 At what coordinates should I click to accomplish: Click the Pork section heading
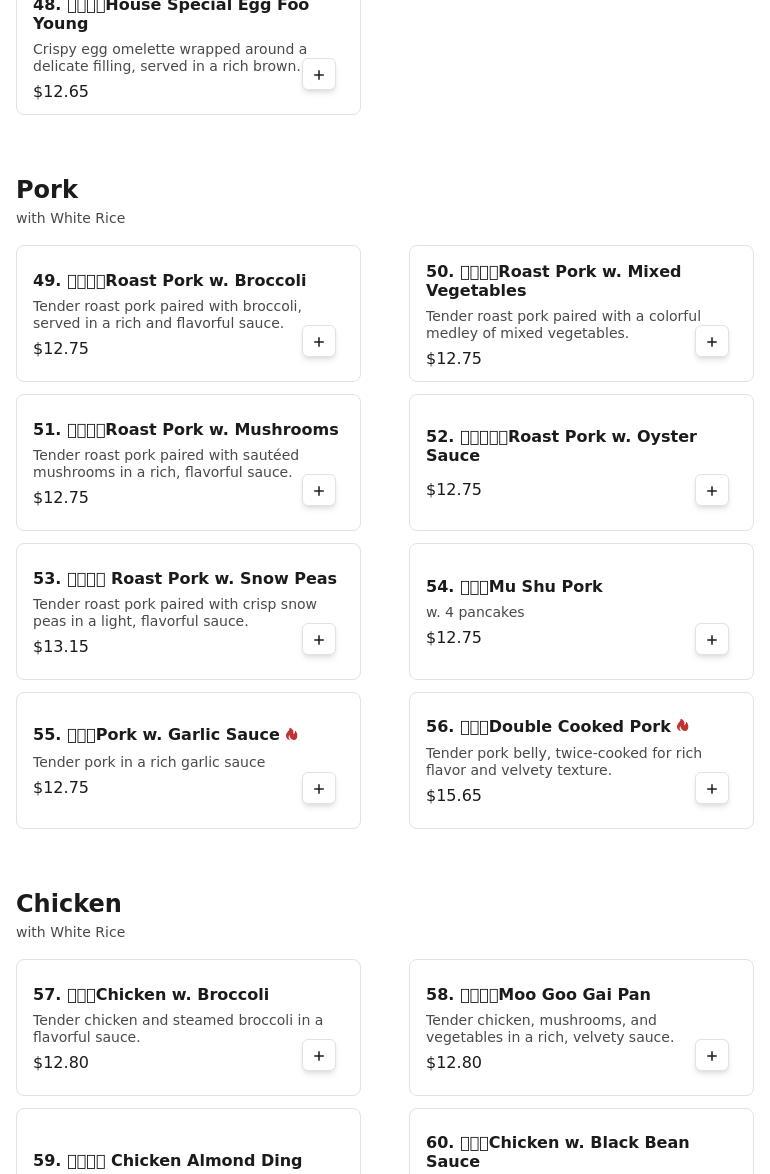click(x=47, y=189)
